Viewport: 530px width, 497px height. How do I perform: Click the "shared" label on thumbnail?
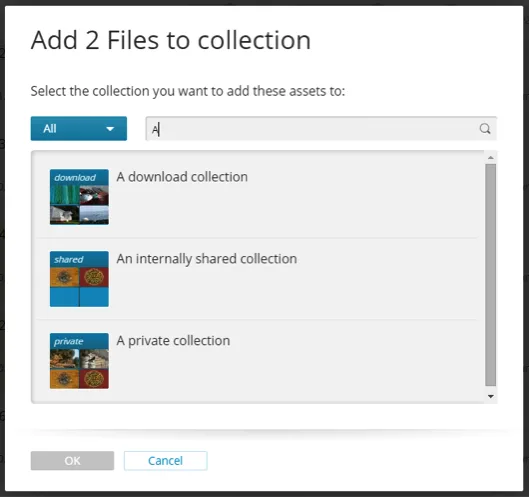pyautogui.click(x=69, y=259)
